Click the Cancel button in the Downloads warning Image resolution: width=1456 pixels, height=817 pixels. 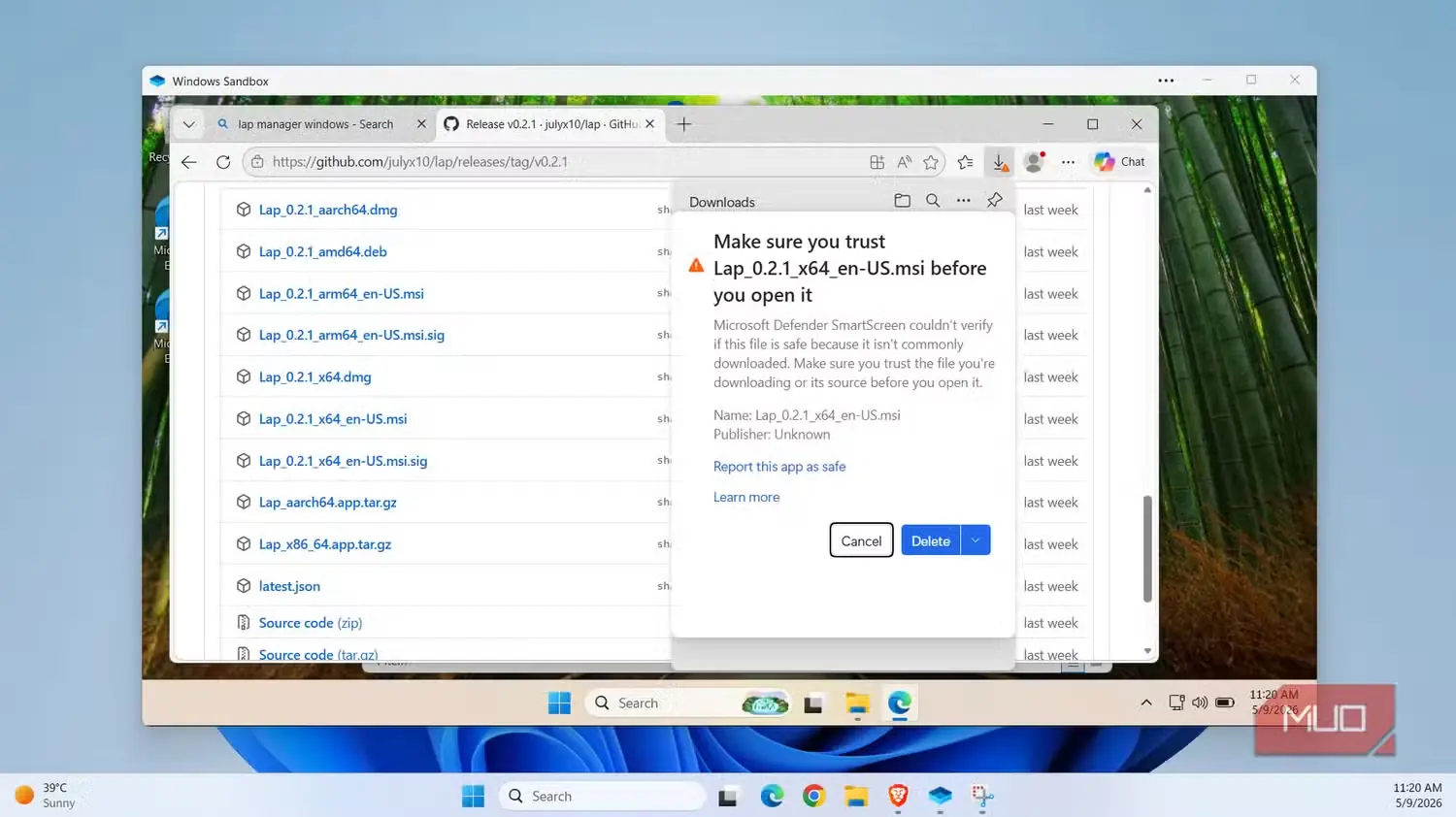click(x=861, y=540)
